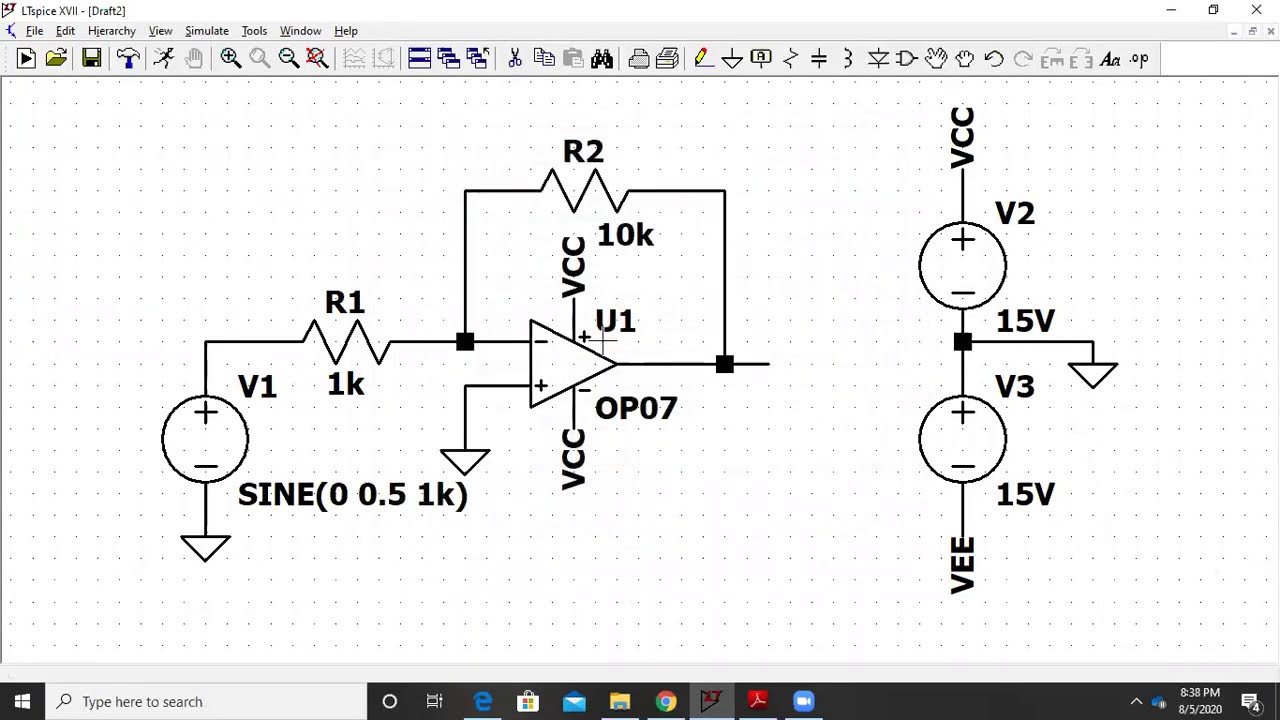Select the Copy tool
Screen dimensions: 1280x720
click(544, 59)
